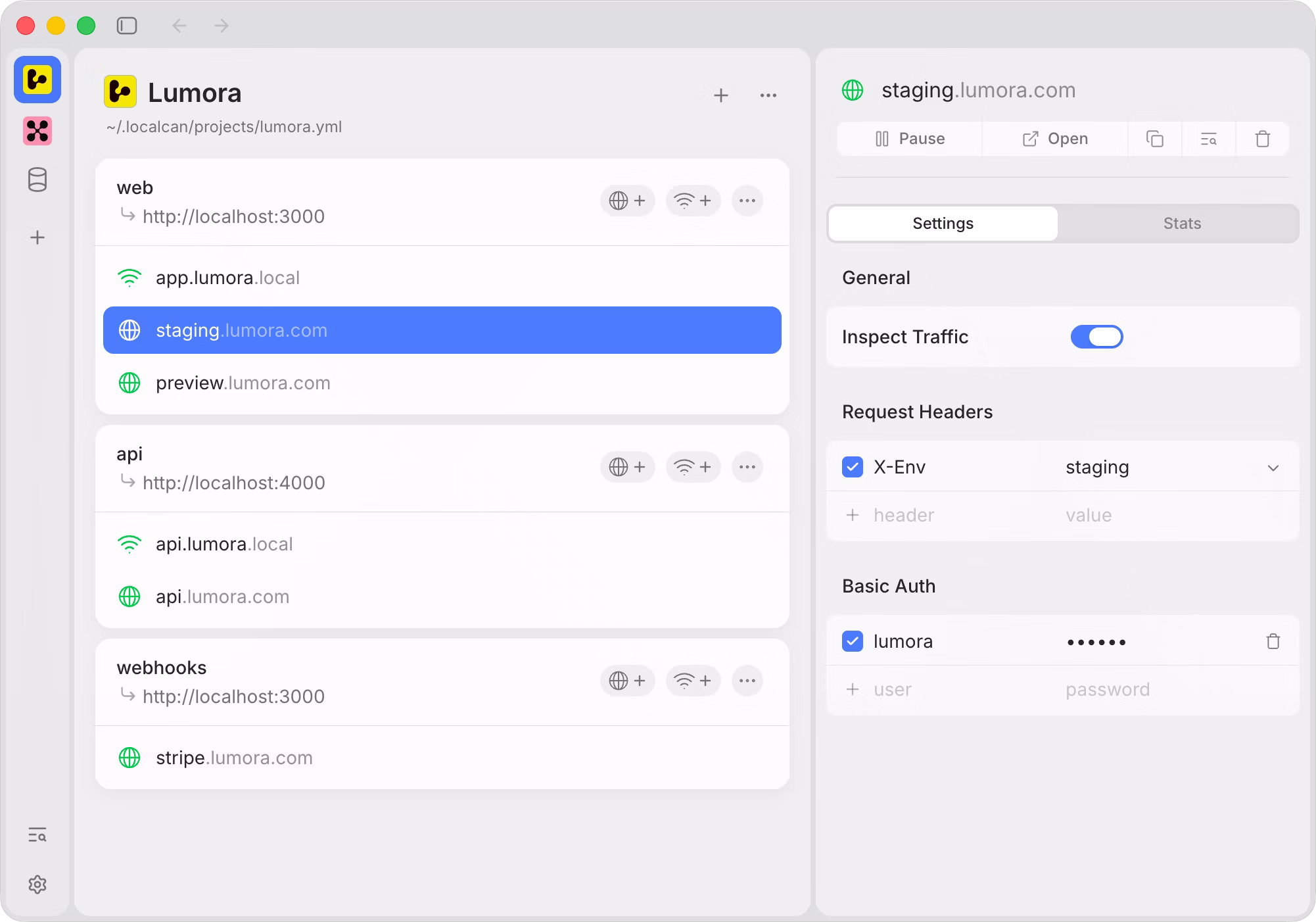Click webhooks service http://localhost:3000 target

[x=233, y=696]
